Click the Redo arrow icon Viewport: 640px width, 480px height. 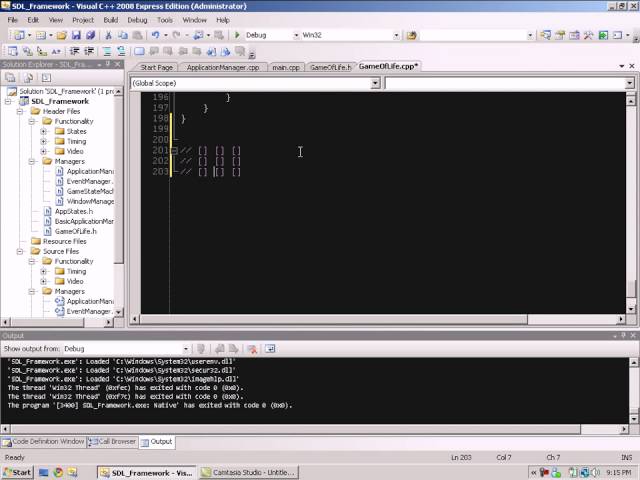(x=176, y=35)
